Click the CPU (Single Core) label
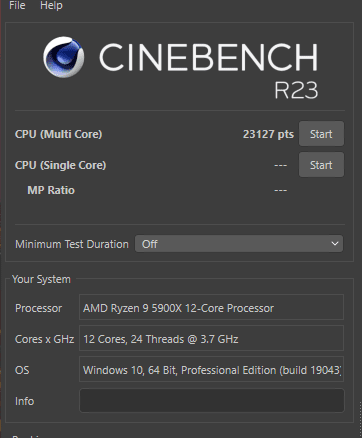 click(x=61, y=165)
